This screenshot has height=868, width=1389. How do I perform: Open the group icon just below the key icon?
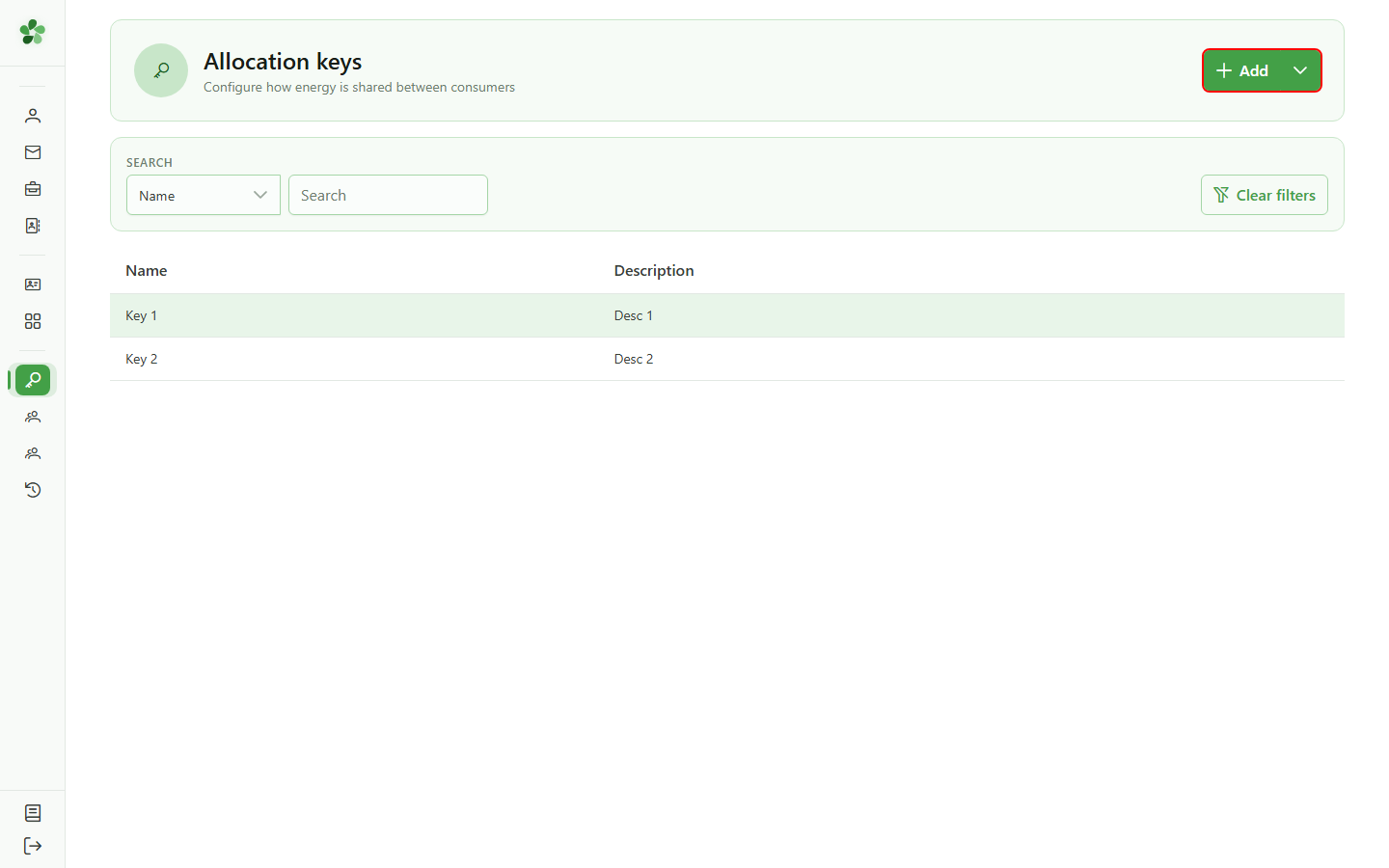33,417
